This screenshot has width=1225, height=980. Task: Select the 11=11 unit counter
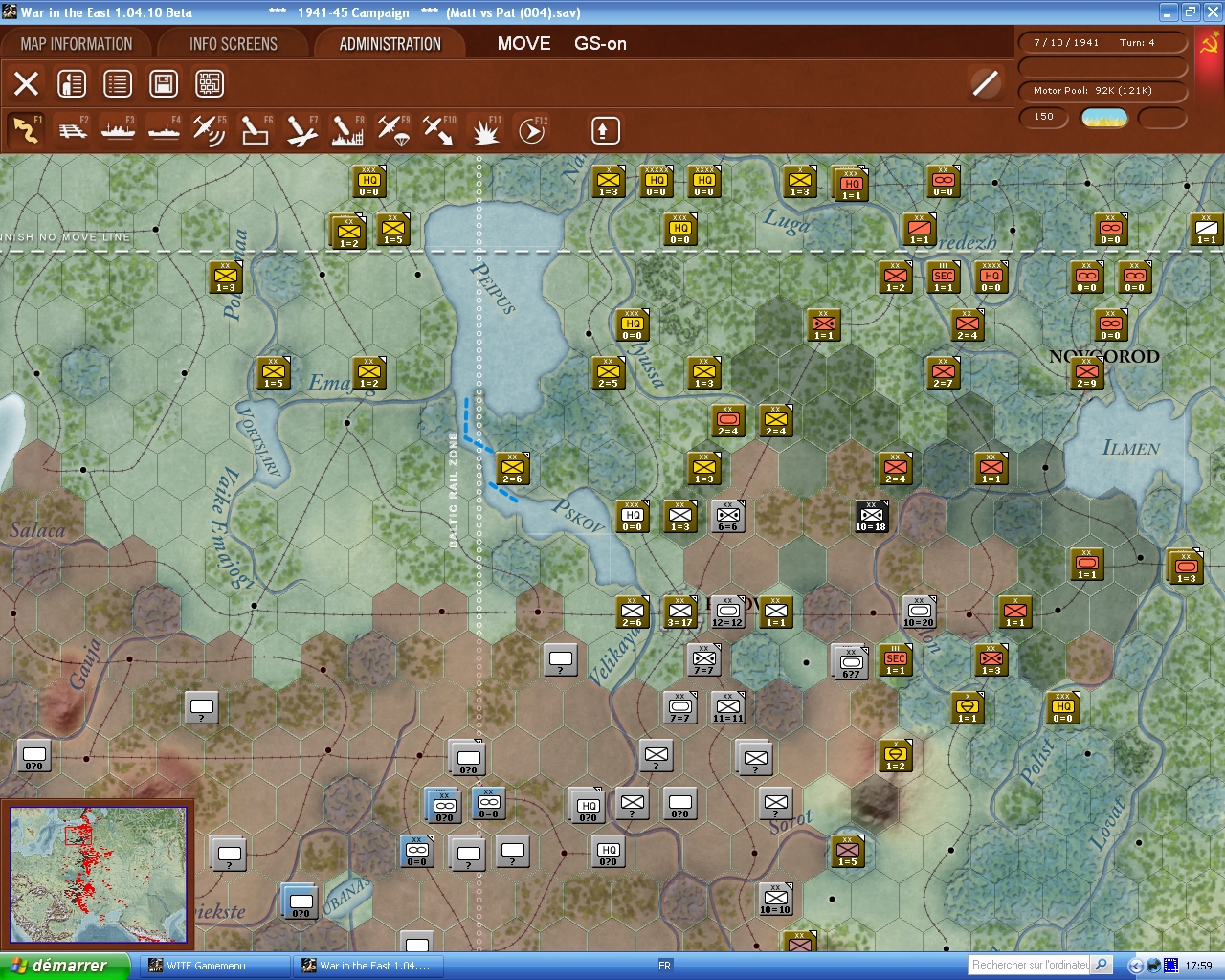coord(727,707)
